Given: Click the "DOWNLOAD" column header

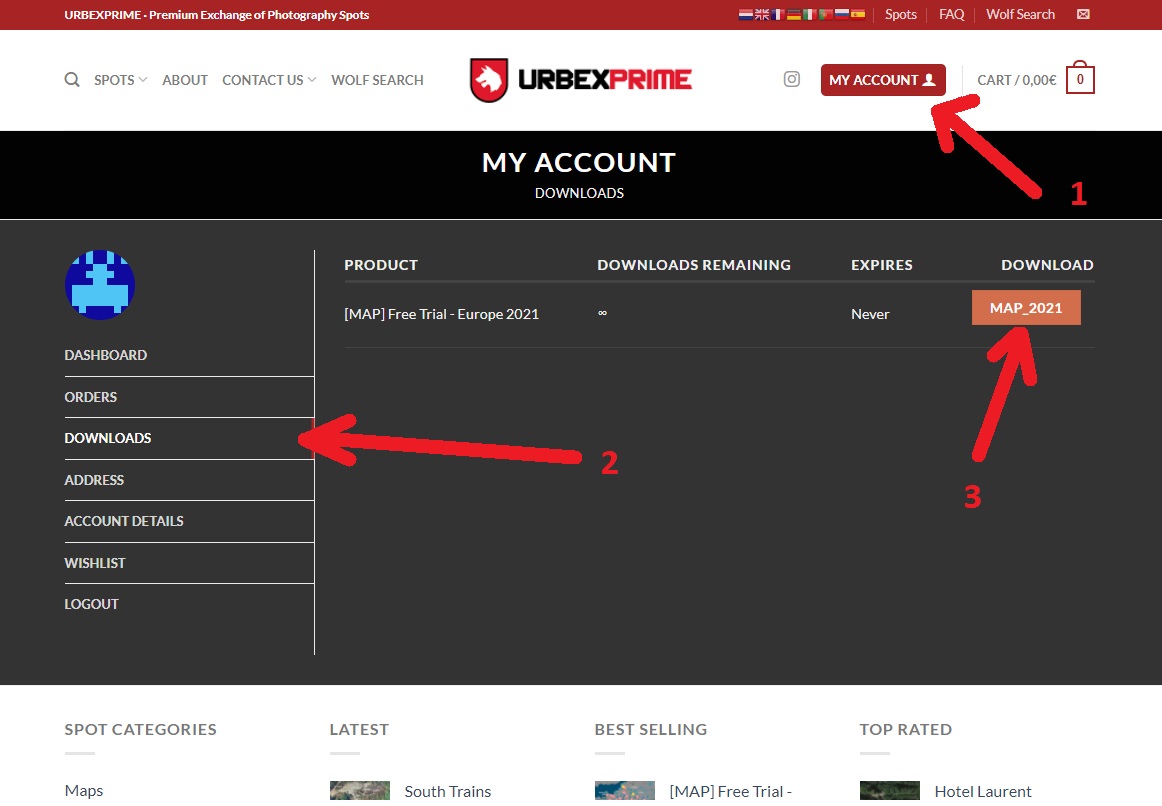Looking at the screenshot, I should [x=1047, y=264].
